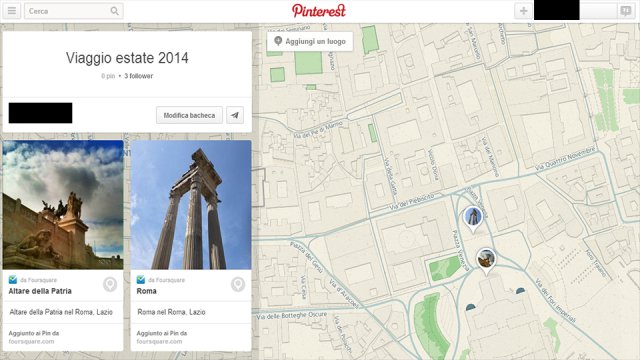640x360 pixels.
Task: Click the plus add-pin button
Action: click(523, 11)
